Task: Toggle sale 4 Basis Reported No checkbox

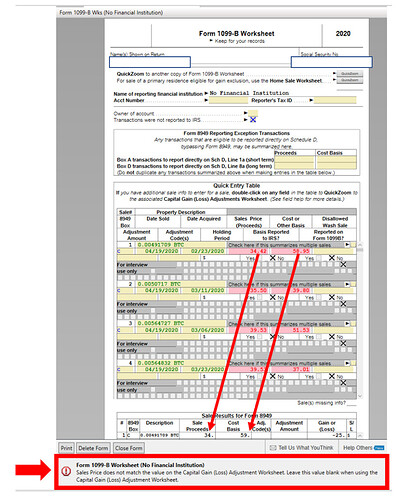Action: [x=272, y=376]
